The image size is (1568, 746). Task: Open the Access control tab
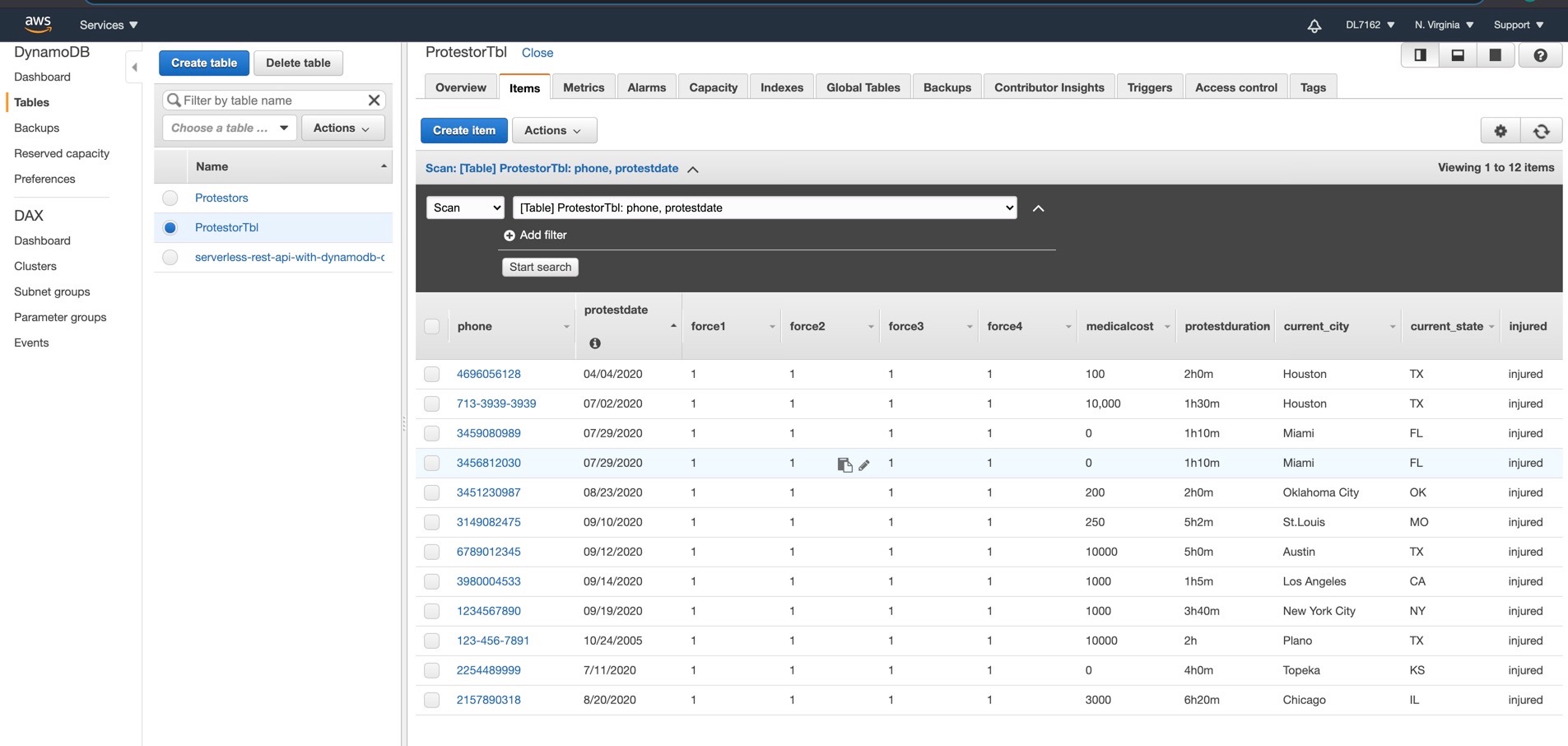pyautogui.click(x=1236, y=87)
